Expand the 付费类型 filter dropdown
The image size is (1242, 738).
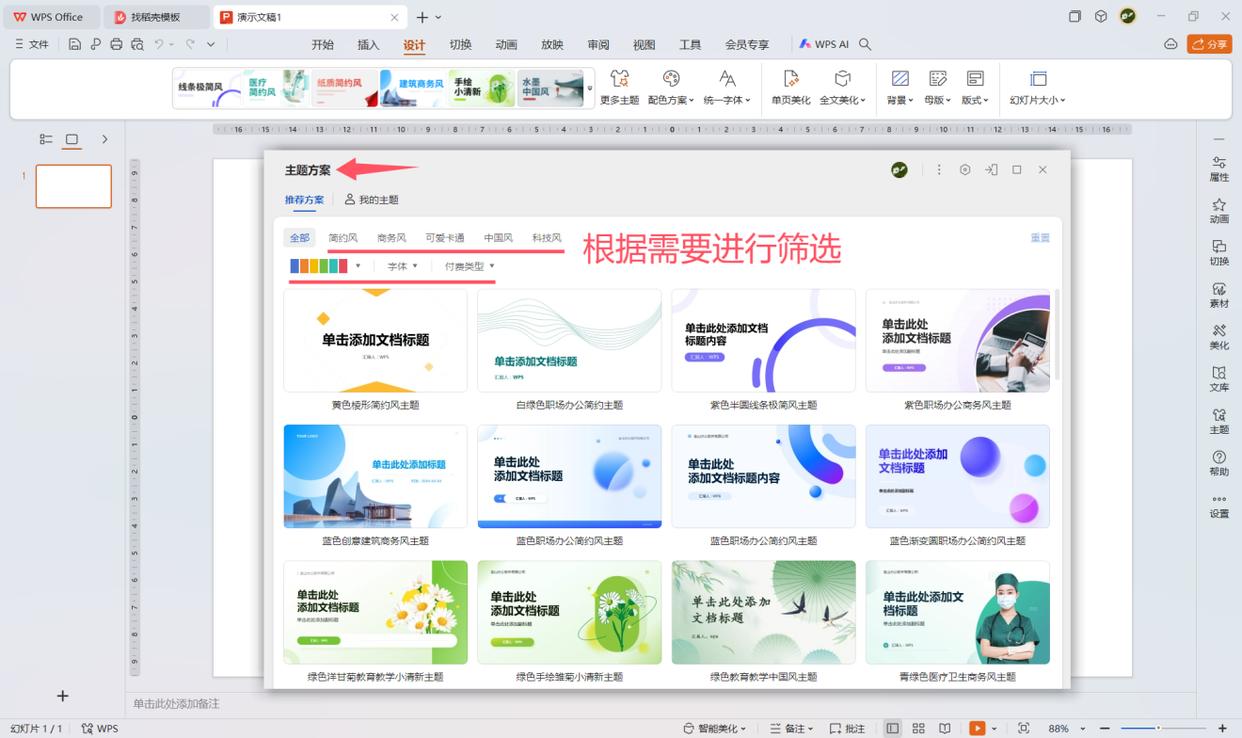click(x=469, y=266)
